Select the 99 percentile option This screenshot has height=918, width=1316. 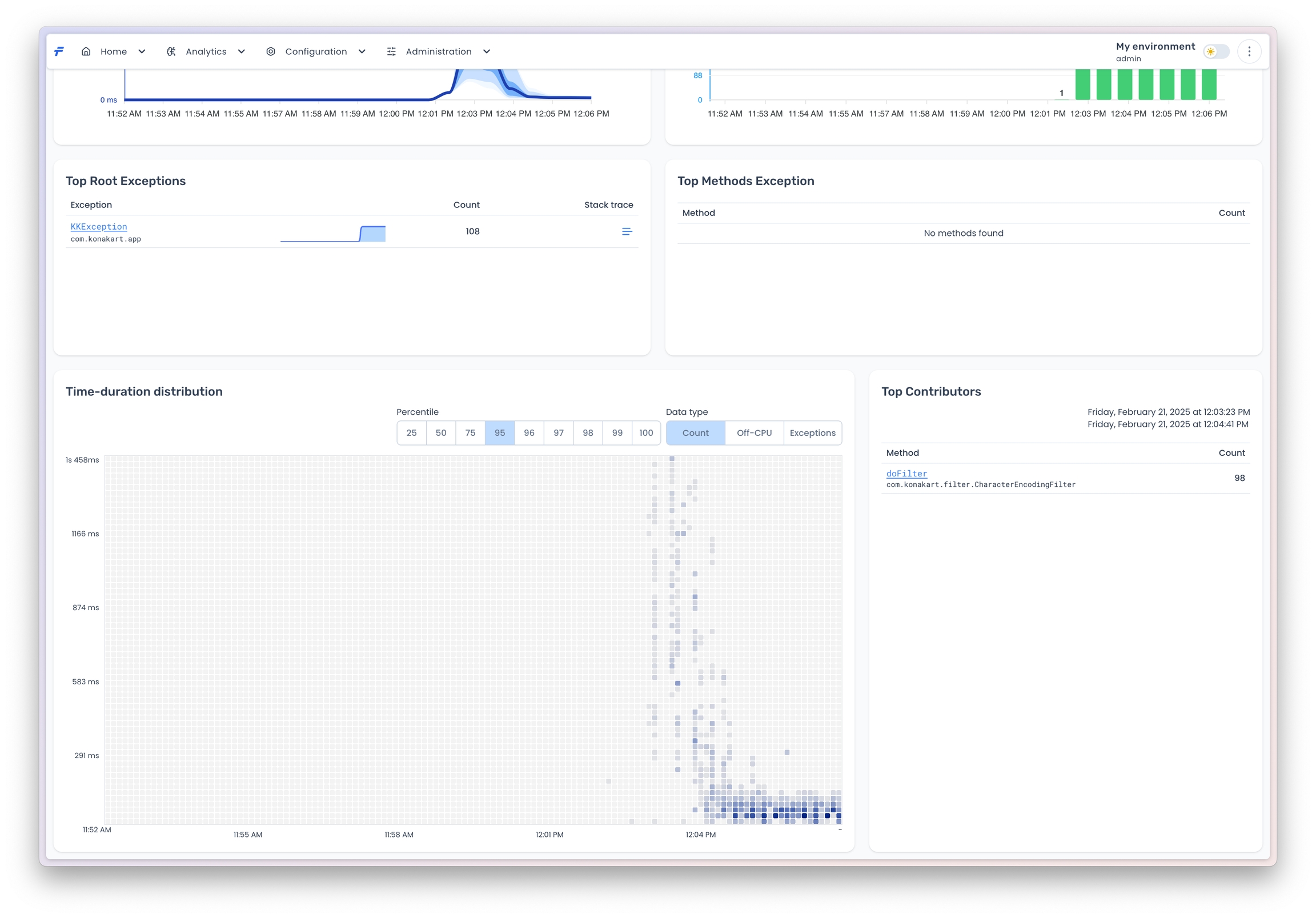coord(617,433)
